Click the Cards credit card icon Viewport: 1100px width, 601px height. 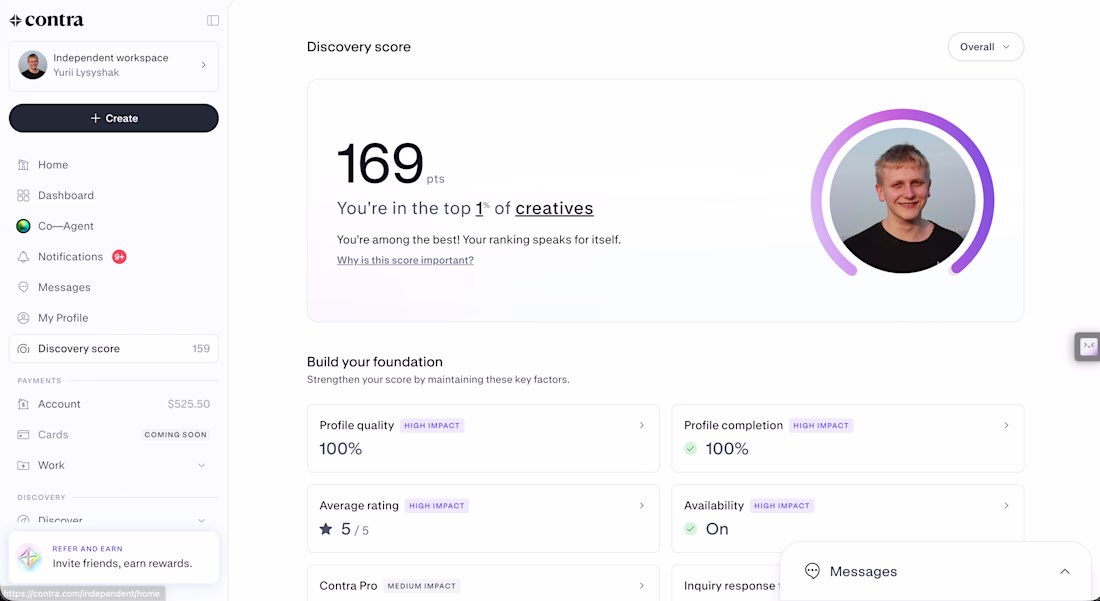click(23, 435)
